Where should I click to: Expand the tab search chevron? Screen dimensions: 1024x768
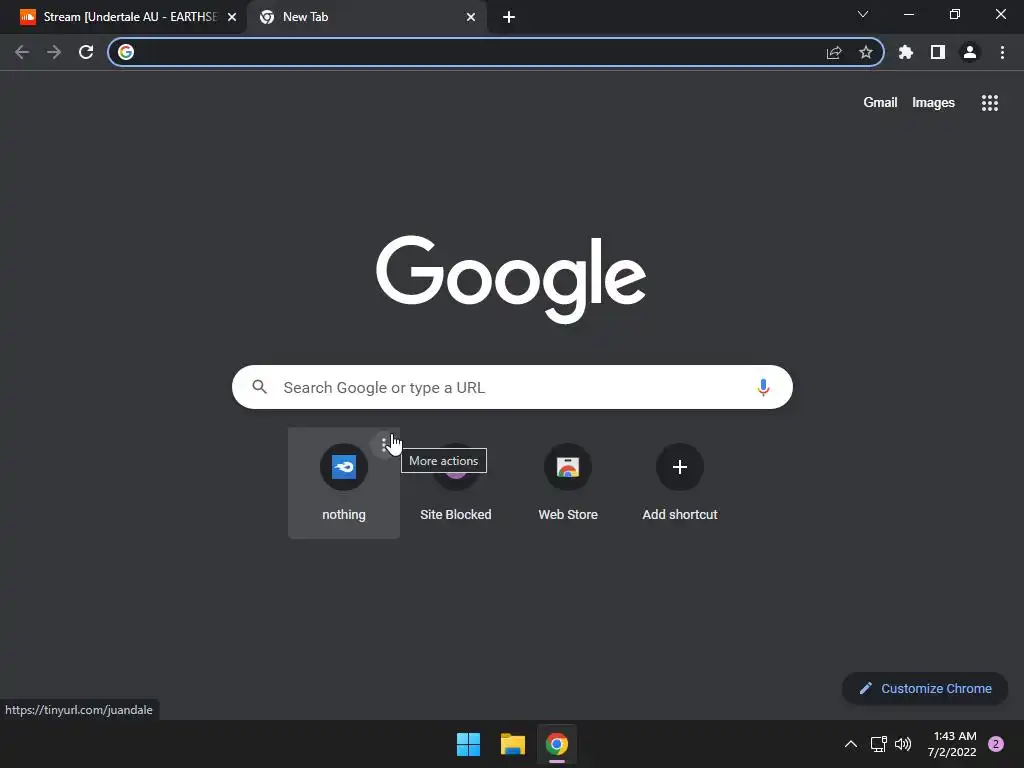coord(863,14)
